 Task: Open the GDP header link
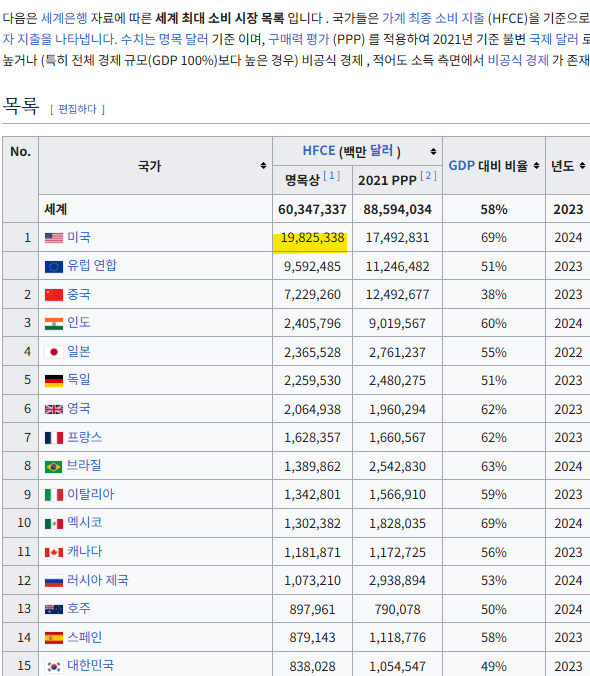461,166
